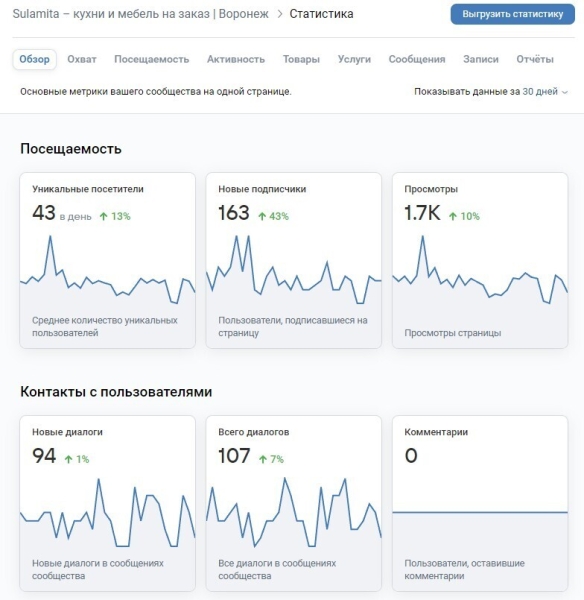Open the Товары tab
Viewport: 584px width, 600px height.
pos(301,59)
